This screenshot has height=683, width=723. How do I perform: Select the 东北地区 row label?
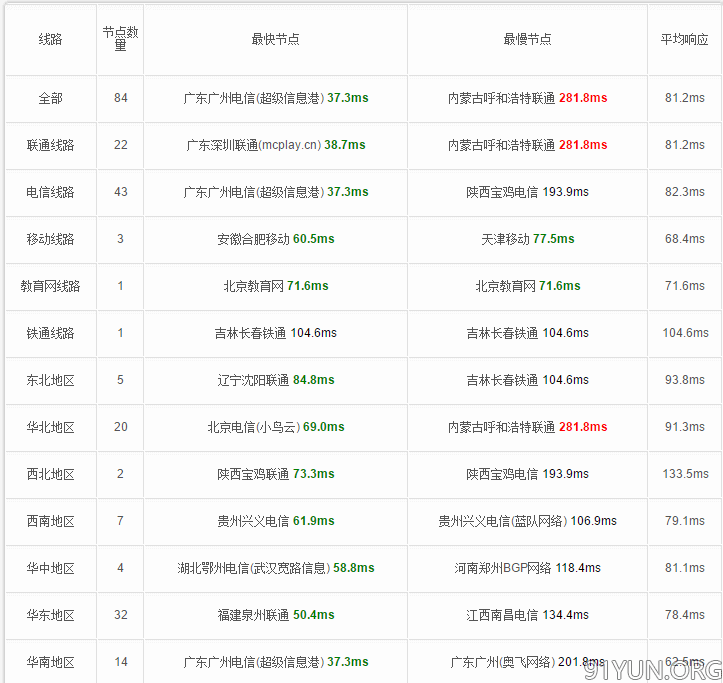(50, 380)
